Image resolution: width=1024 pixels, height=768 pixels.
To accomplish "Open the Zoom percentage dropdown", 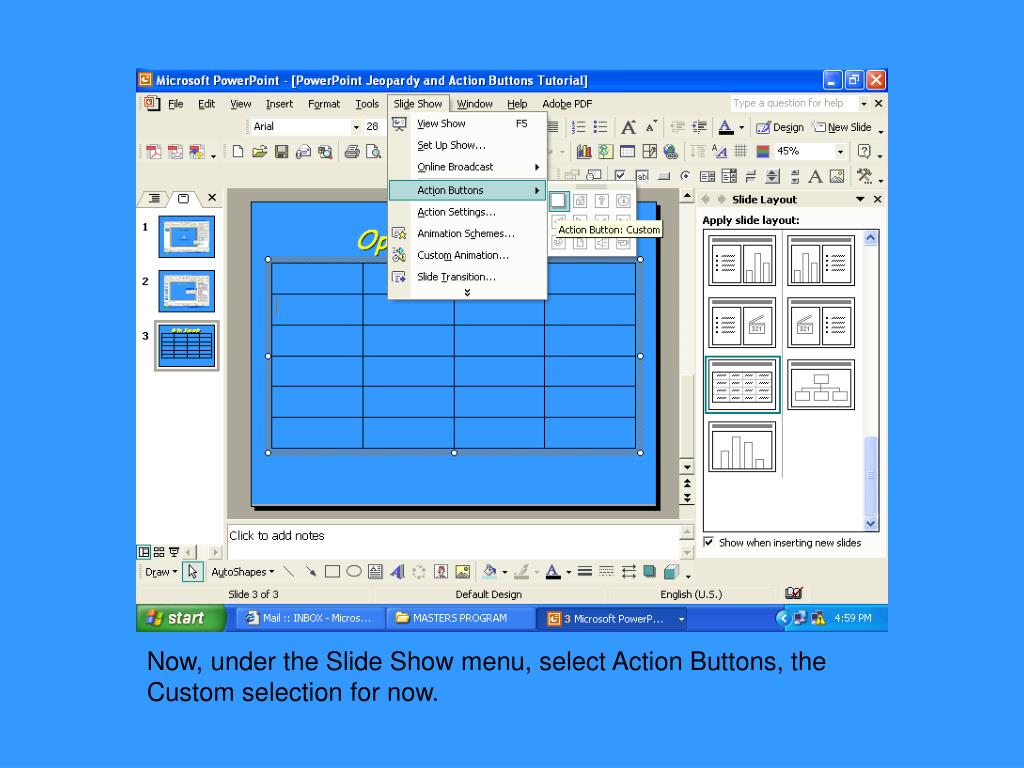I will coord(840,152).
